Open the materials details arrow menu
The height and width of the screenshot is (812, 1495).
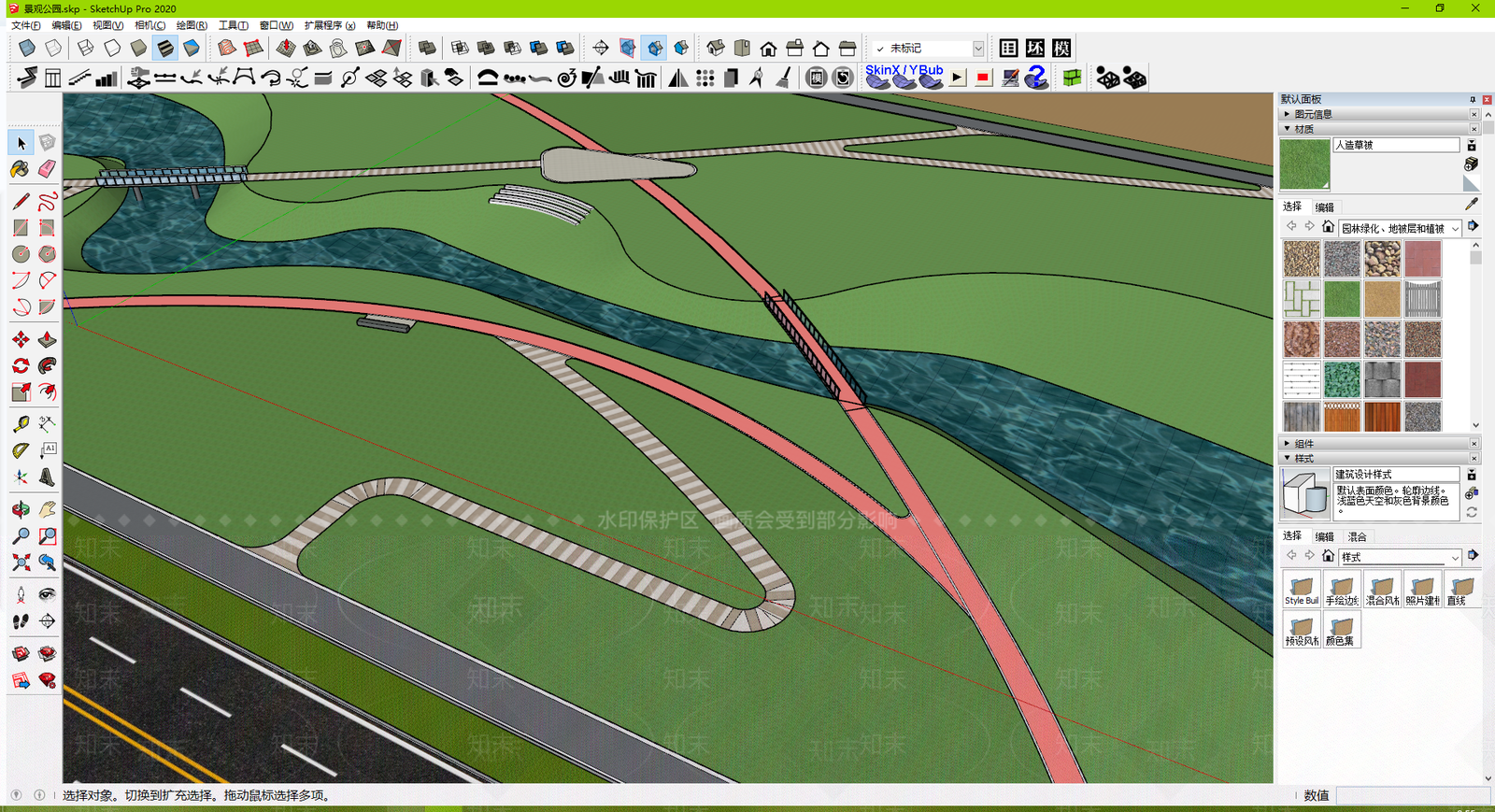(x=1473, y=226)
